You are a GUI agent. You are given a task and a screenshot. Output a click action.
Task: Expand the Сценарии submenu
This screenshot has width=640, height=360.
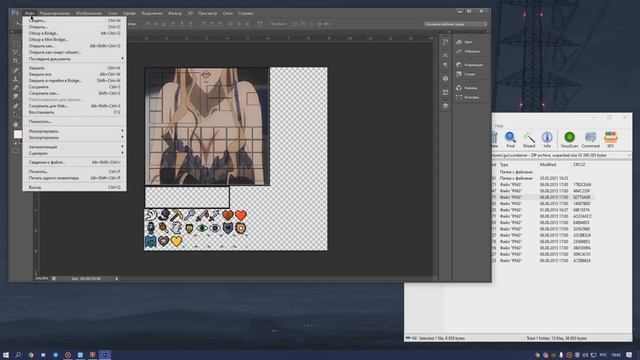point(74,153)
